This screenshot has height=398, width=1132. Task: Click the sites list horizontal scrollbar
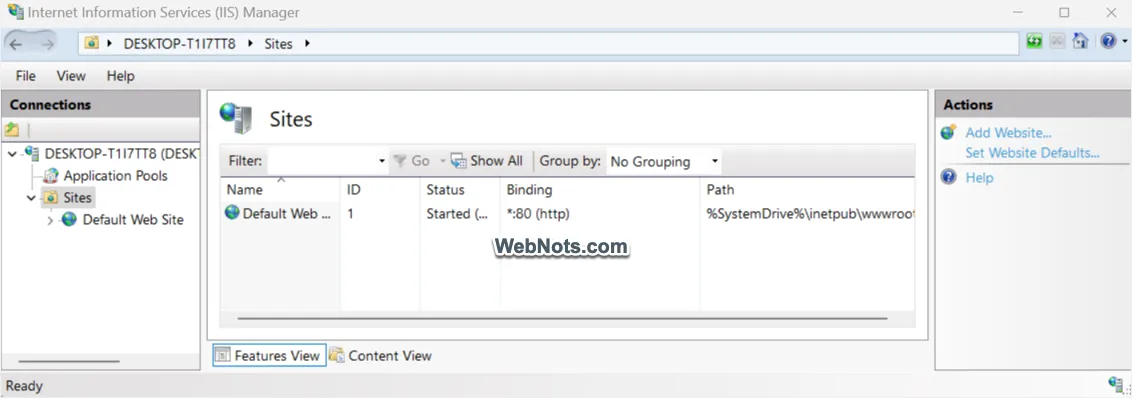[562, 318]
